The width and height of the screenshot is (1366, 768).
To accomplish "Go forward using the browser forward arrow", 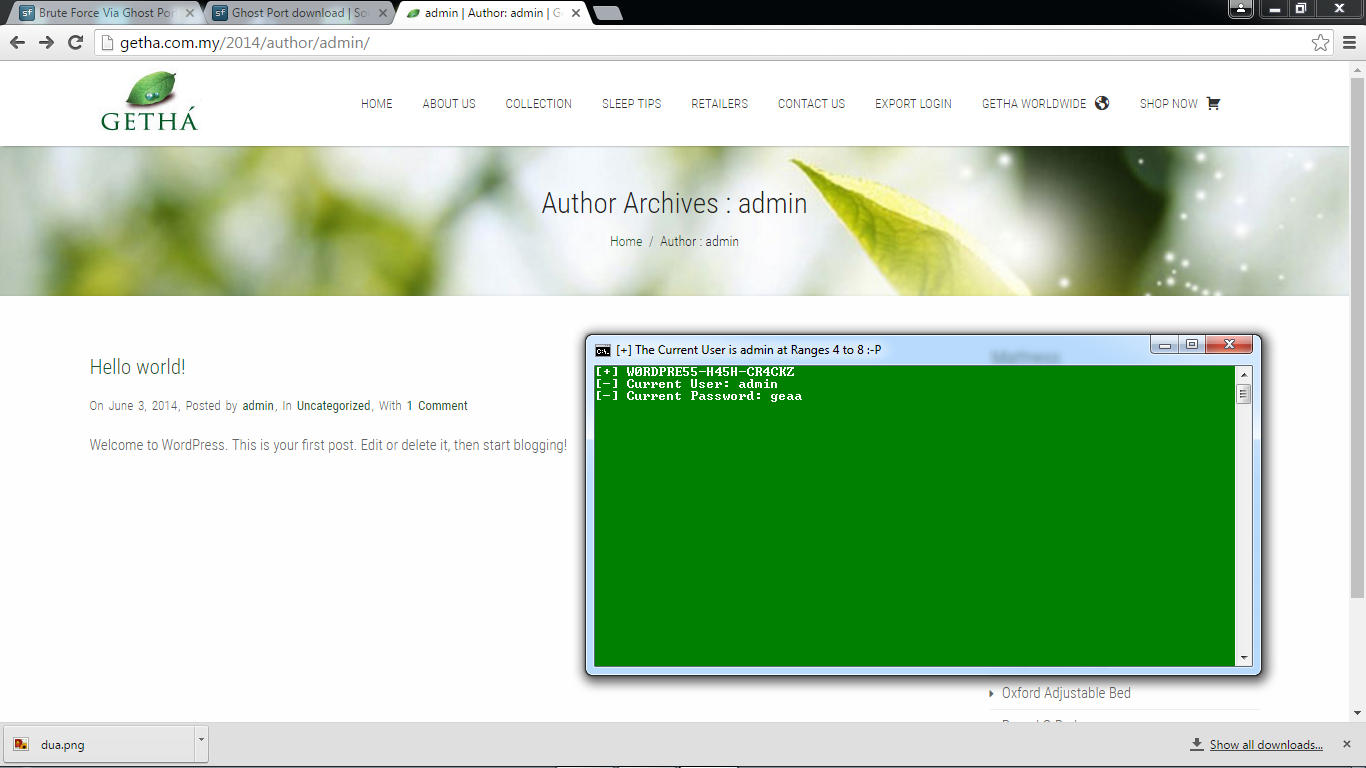I will [x=46, y=43].
